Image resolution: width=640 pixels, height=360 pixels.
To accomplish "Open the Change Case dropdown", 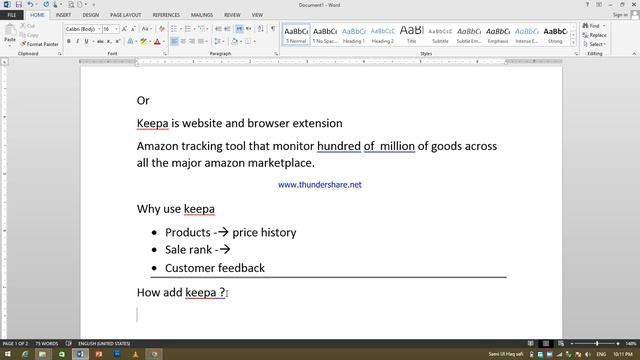I will (147, 29).
